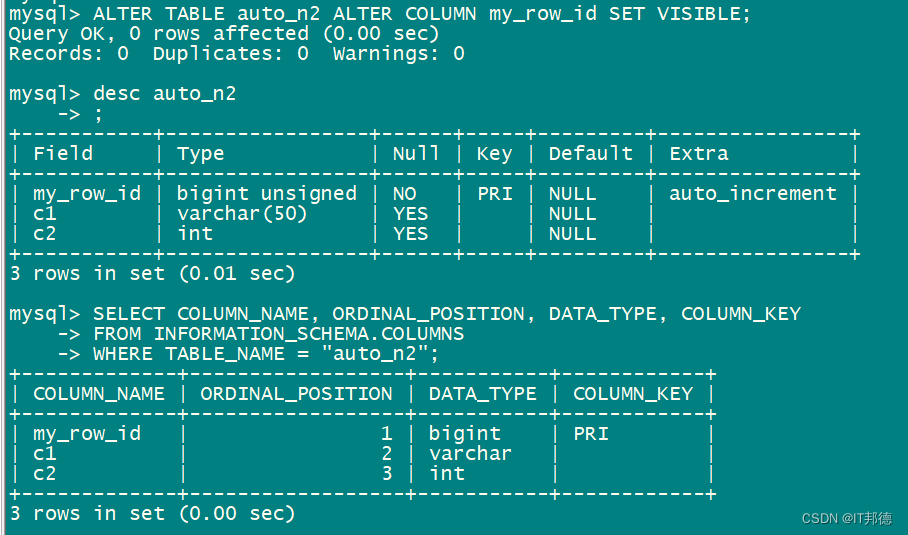Viewport: 908px width, 535px height.
Task: Click the "bigint unsigned" type value
Action: pos(266,194)
